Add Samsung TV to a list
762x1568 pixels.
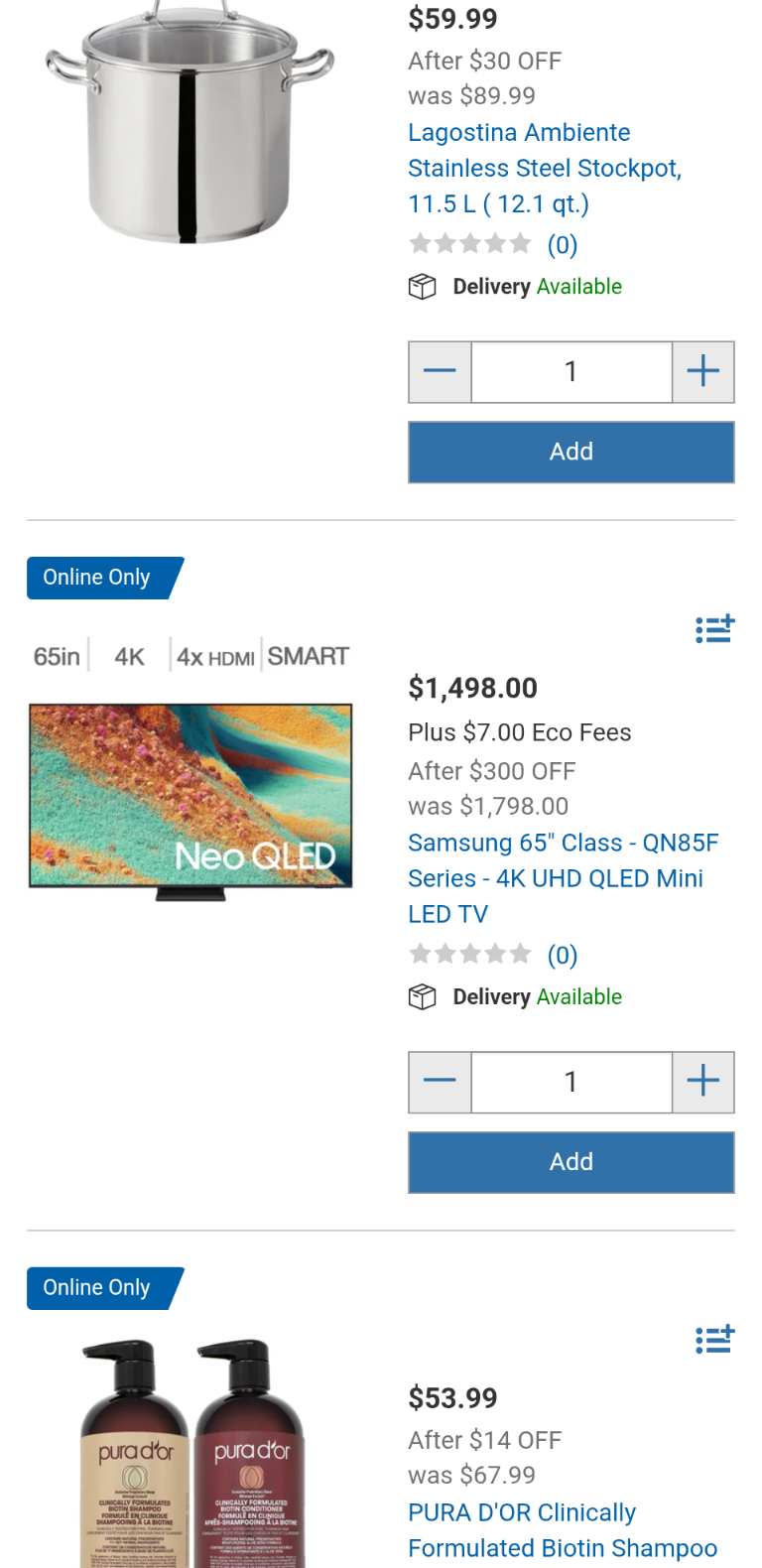[x=714, y=629]
